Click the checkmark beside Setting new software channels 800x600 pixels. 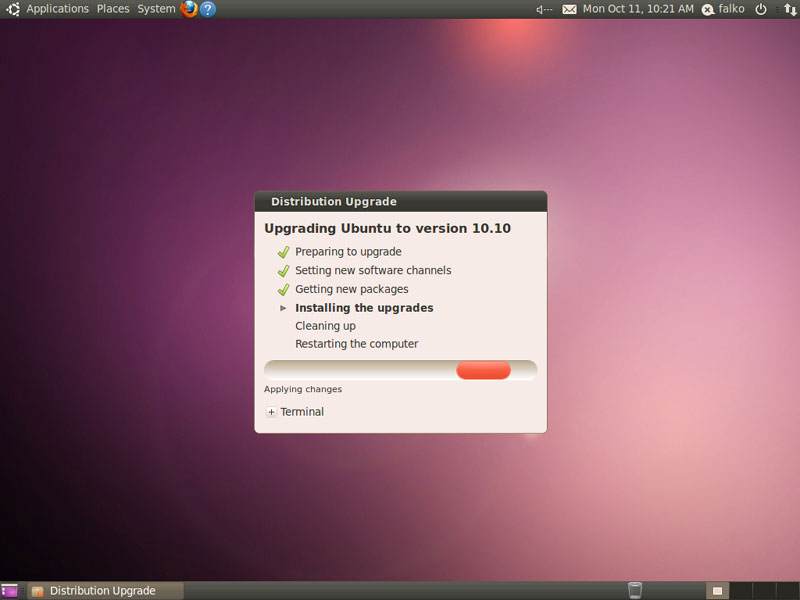[283, 270]
